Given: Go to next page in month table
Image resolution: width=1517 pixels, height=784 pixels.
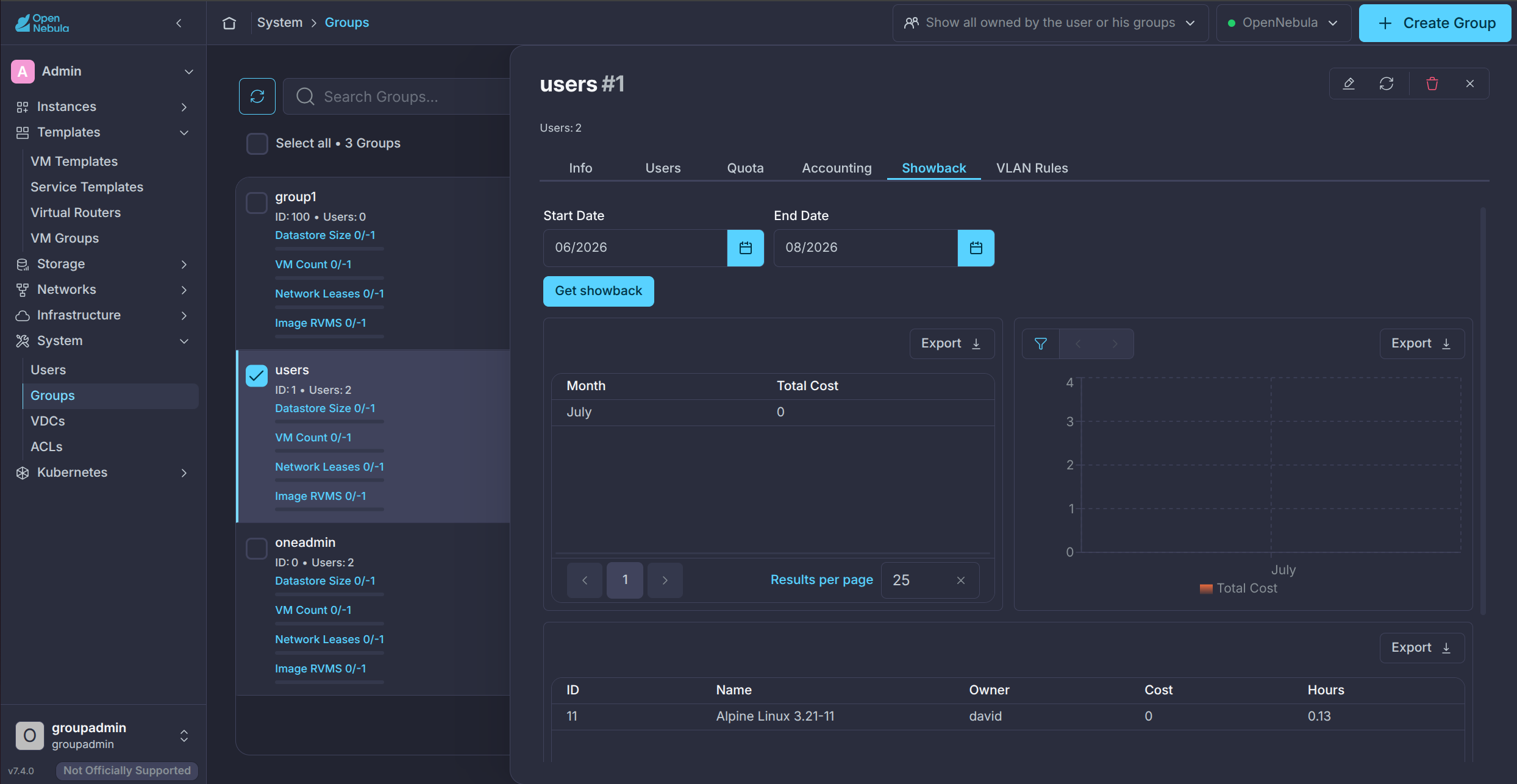Looking at the screenshot, I should tap(665, 580).
